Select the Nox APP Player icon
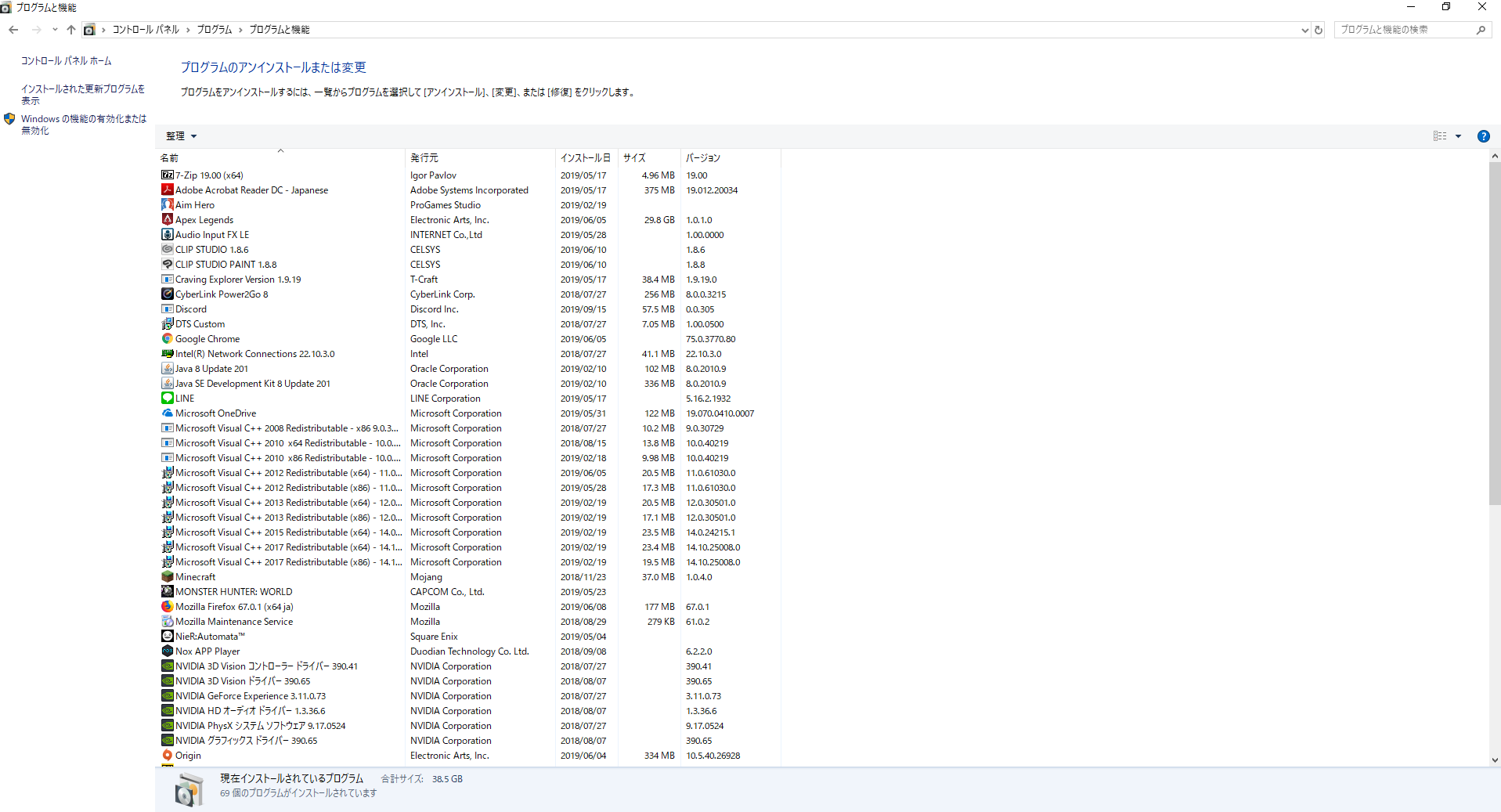Image resolution: width=1501 pixels, height=812 pixels. point(167,651)
